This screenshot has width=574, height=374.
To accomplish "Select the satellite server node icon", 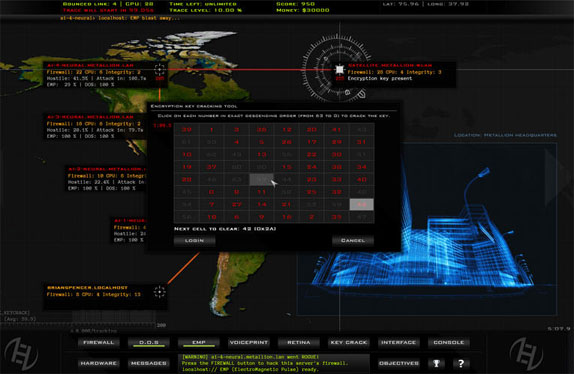I will tap(340, 69).
